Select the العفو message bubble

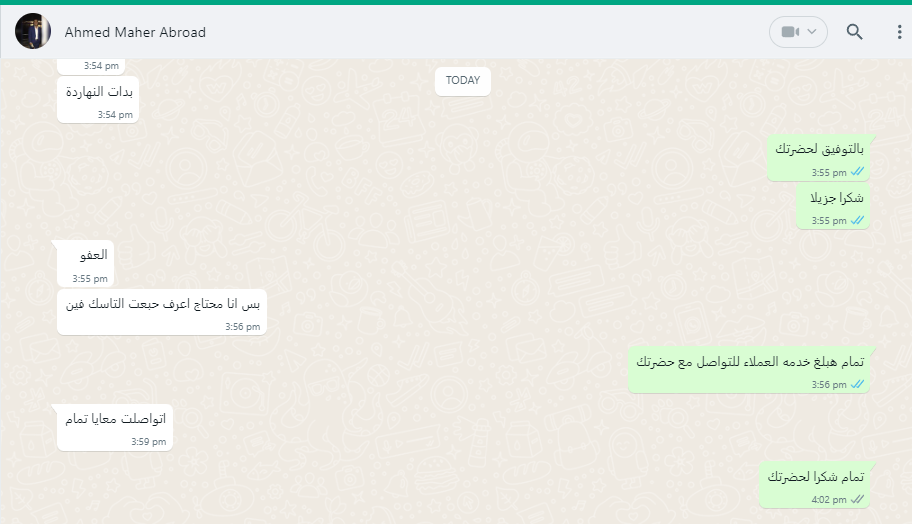(85, 263)
